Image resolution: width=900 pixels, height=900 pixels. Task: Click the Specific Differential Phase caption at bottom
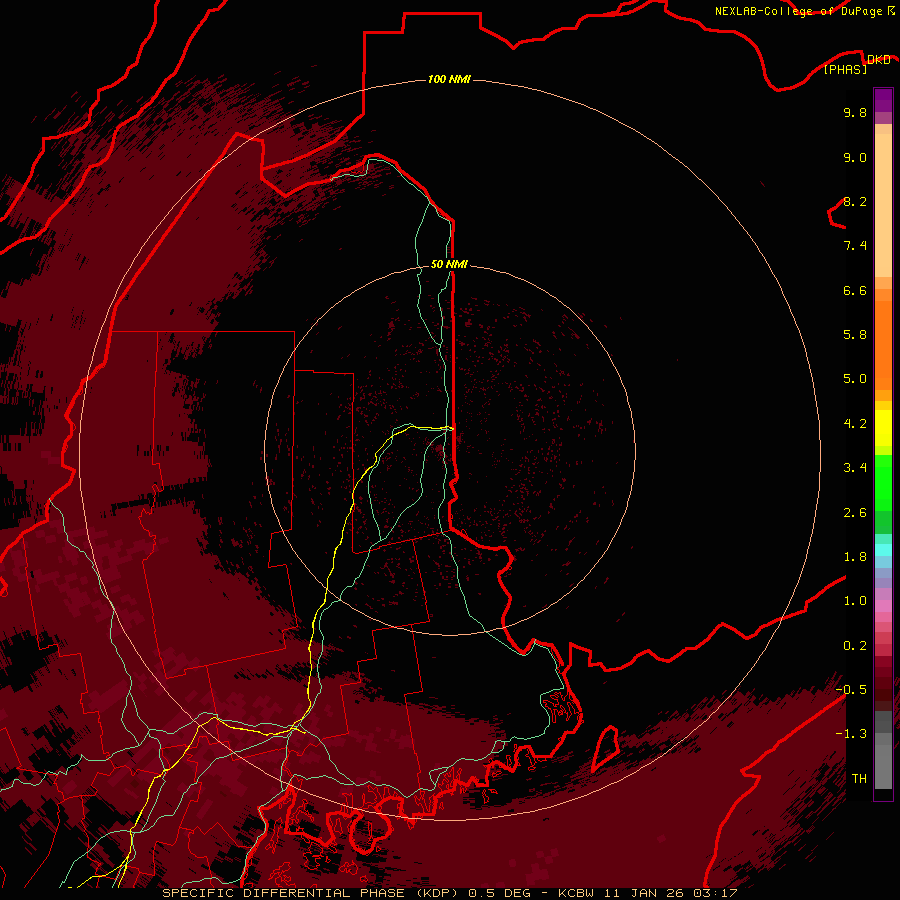pos(449,893)
